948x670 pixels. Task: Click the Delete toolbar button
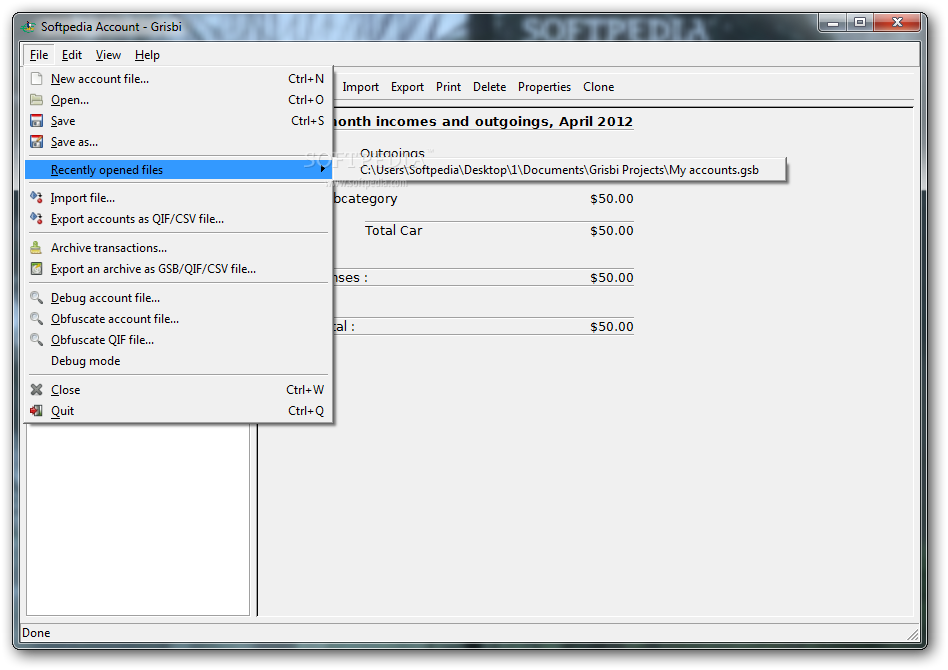[x=489, y=87]
